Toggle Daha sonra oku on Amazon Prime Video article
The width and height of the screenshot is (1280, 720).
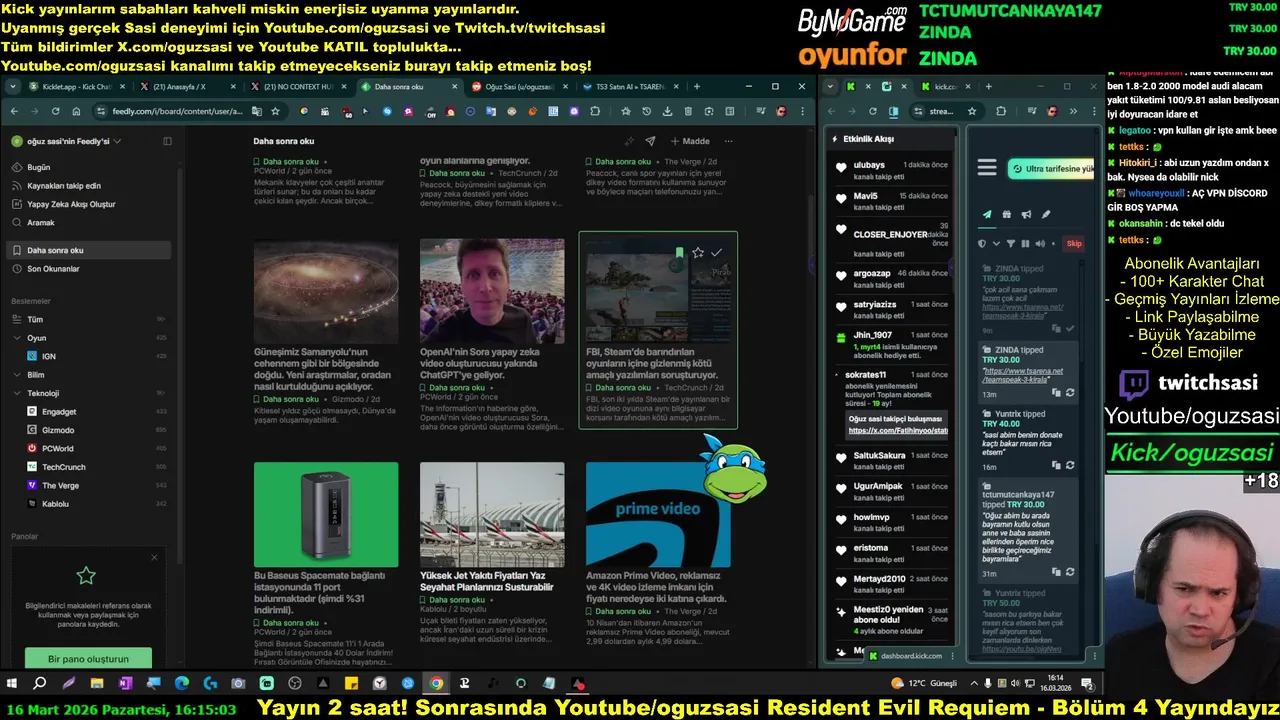(617, 611)
